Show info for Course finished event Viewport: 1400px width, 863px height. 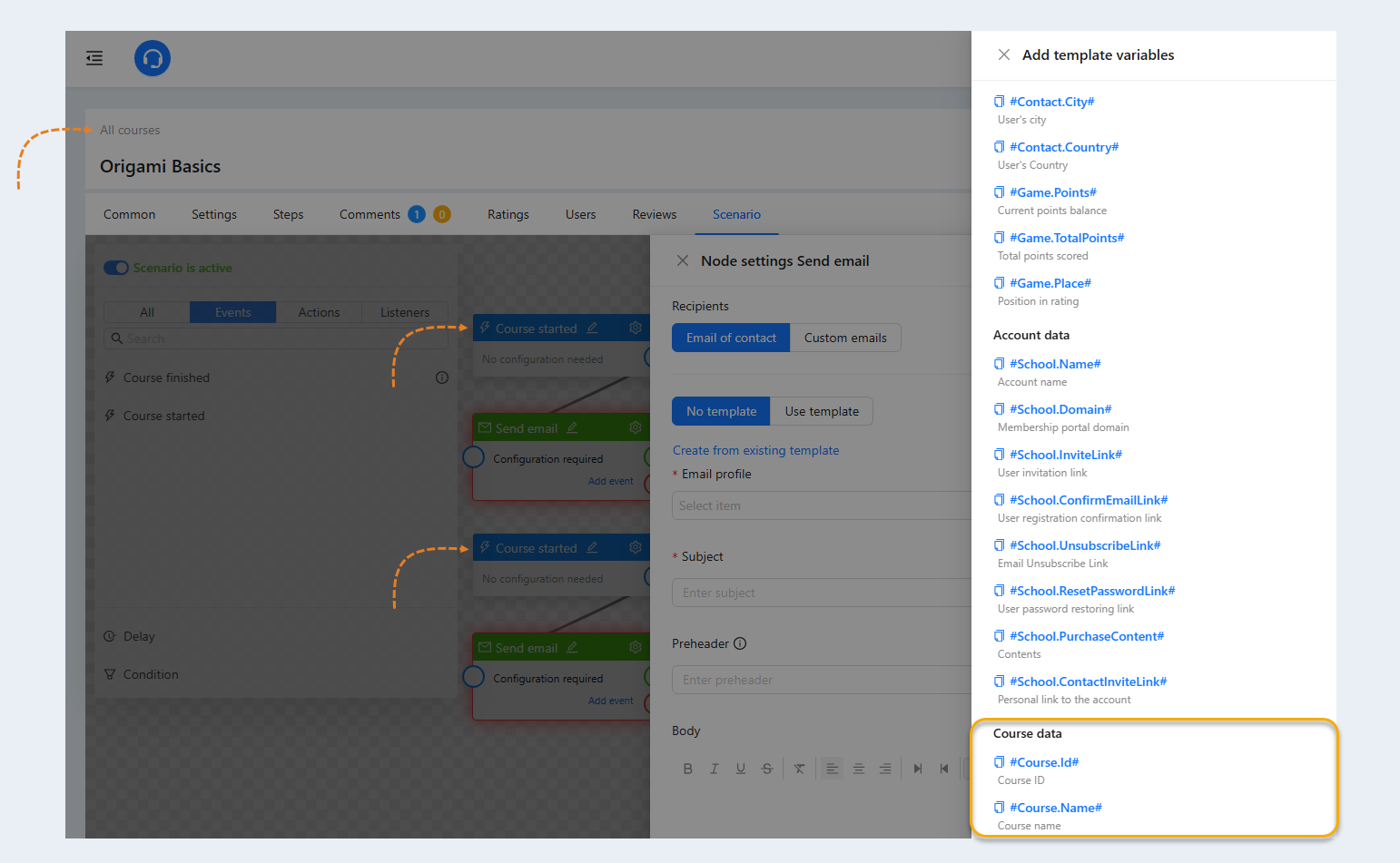point(442,378)
